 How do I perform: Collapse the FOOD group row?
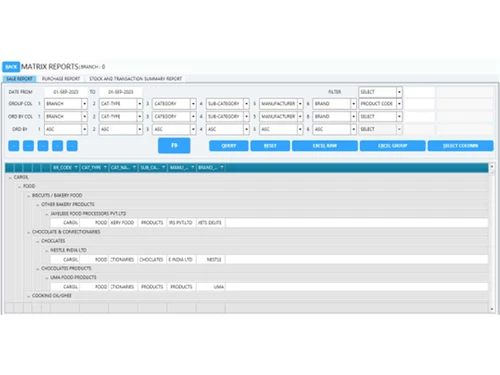[19, 186]
